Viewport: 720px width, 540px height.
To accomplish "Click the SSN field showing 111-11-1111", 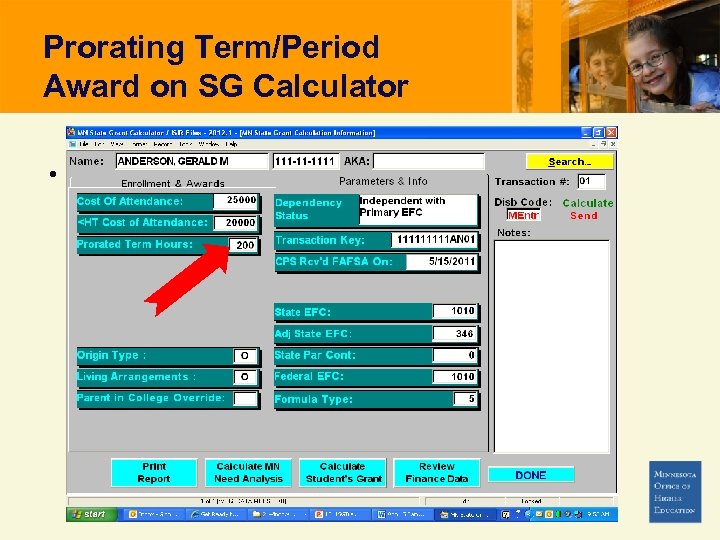I will tap(306, 161).
